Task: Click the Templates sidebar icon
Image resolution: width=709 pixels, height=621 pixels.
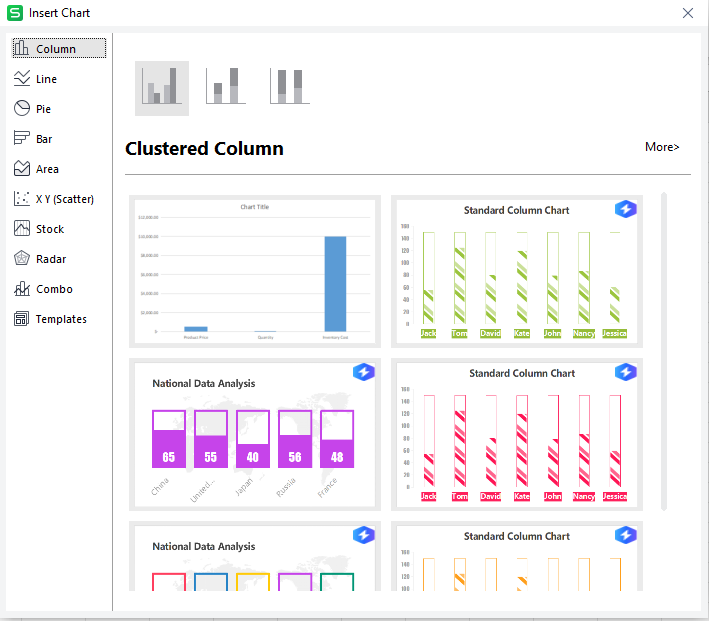Action: (x=22, y=318)
